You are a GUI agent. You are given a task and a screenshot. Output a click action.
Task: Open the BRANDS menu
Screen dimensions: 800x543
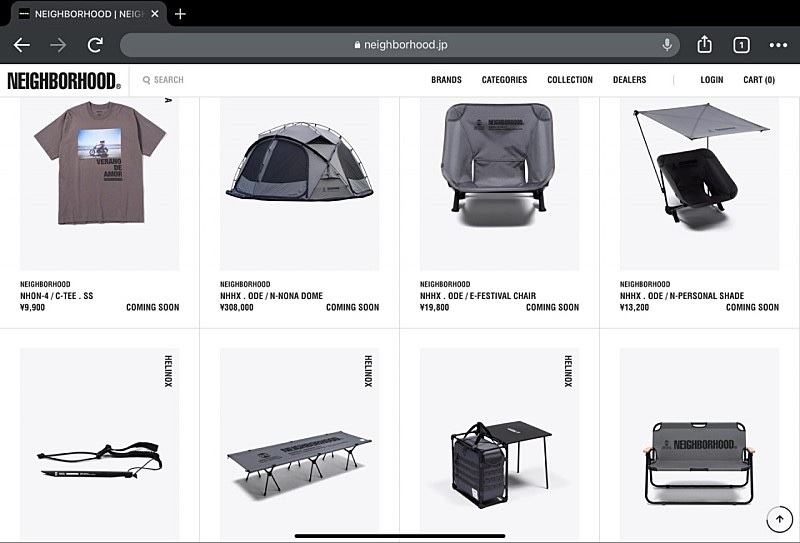coord(446,80)
